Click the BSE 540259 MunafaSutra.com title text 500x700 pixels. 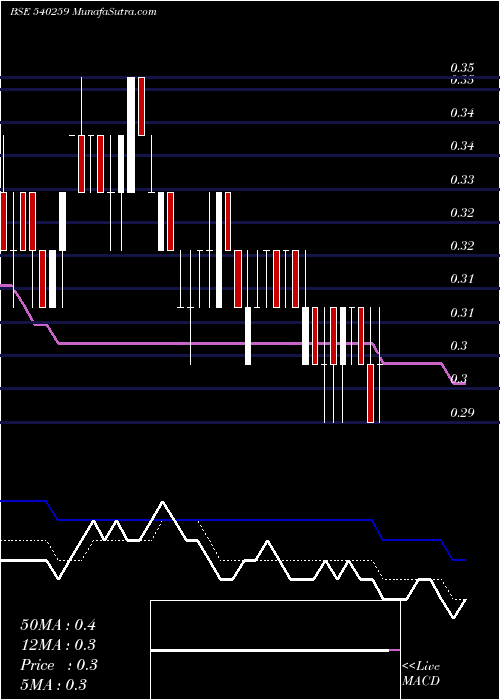pos(83,12)
